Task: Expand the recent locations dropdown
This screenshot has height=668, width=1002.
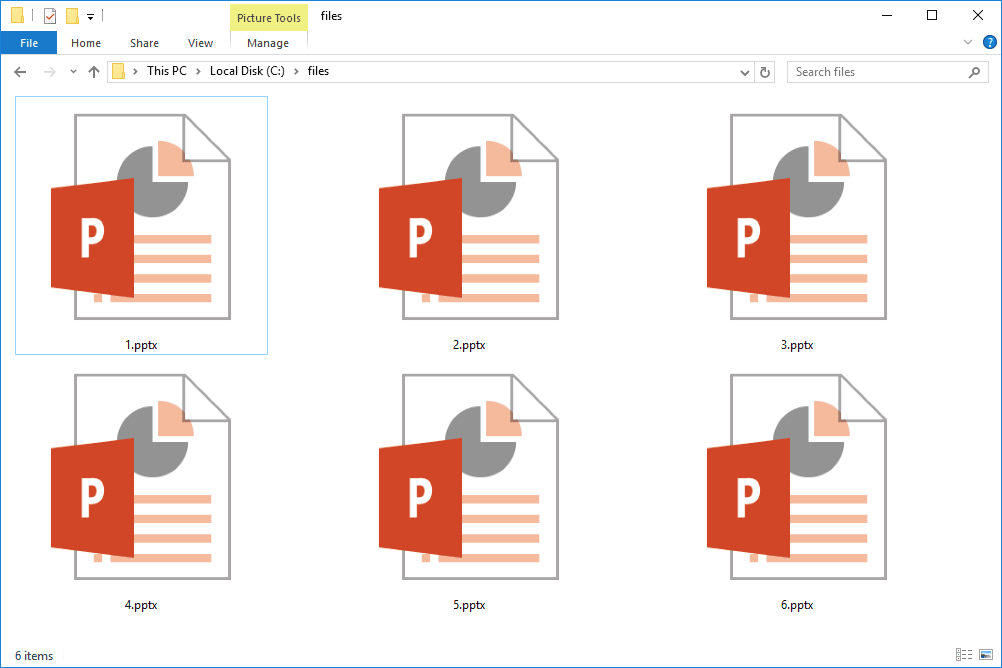Action: click(73, 72)
